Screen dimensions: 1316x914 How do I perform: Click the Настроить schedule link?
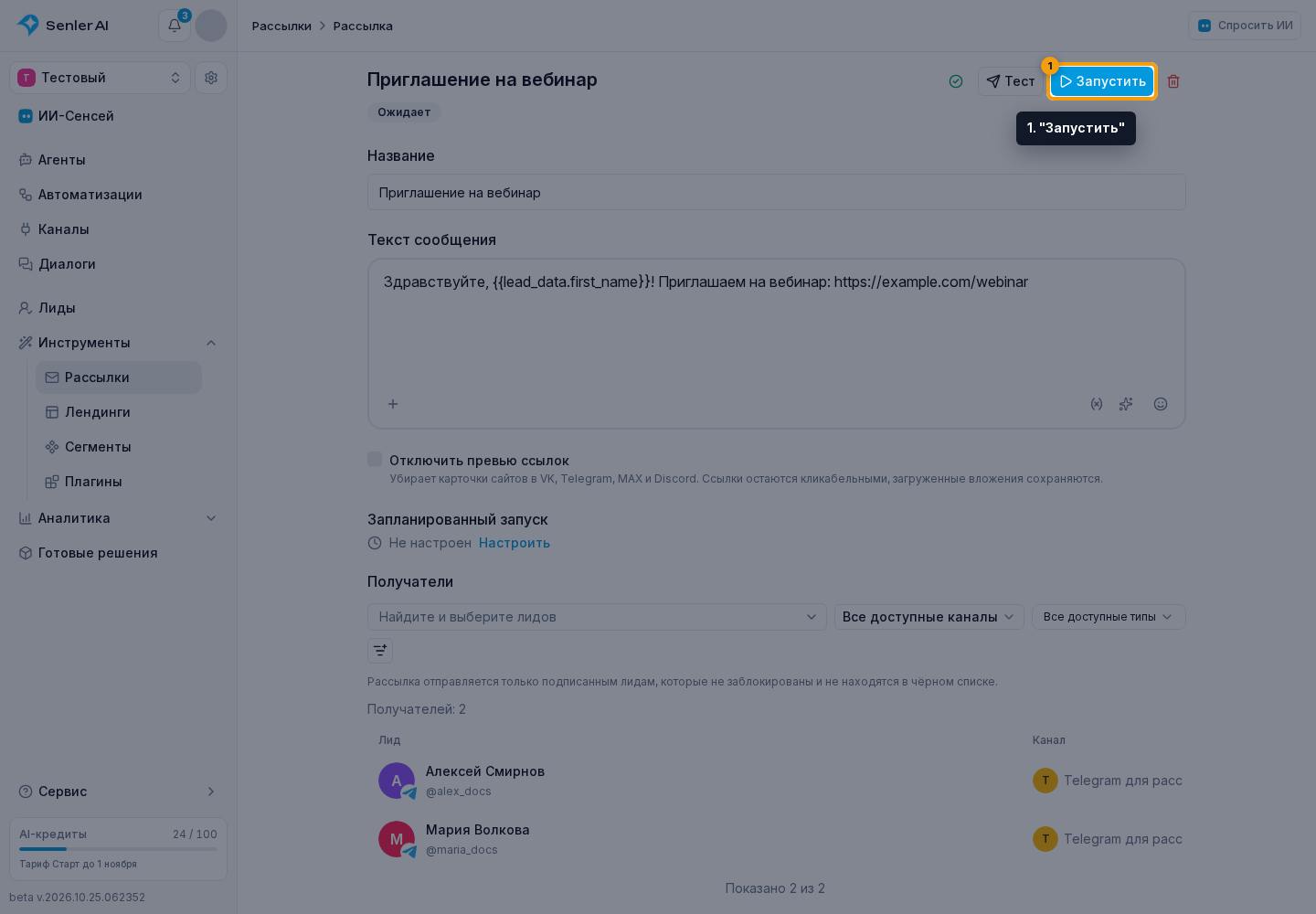[x=515, y=543]
